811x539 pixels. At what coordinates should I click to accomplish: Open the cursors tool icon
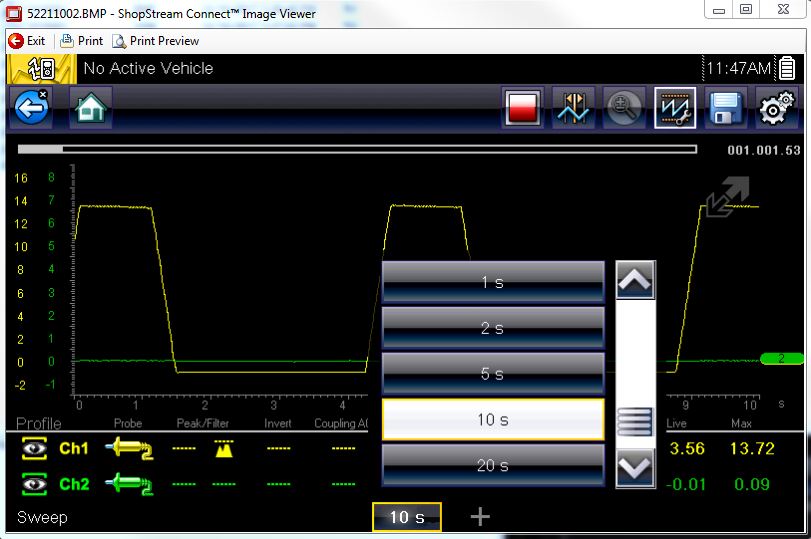pyautogui.click(x=574, y=108)
